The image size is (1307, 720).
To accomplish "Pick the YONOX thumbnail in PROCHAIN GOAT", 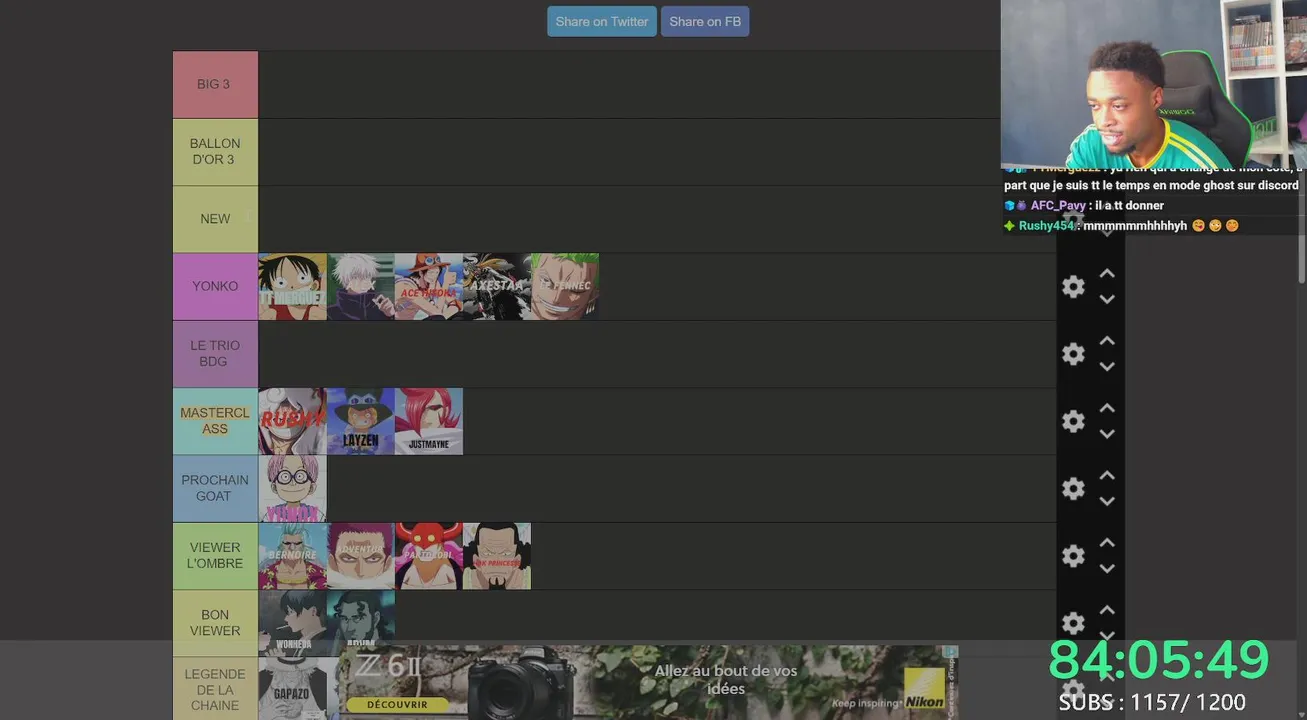I will tap(293, 488).
